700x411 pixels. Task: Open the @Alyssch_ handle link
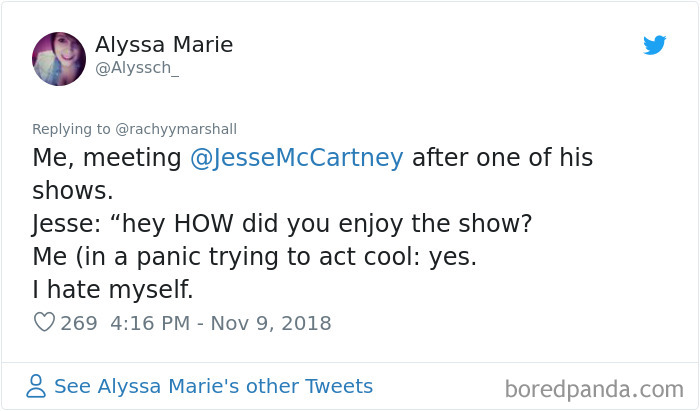pos(136,69)
